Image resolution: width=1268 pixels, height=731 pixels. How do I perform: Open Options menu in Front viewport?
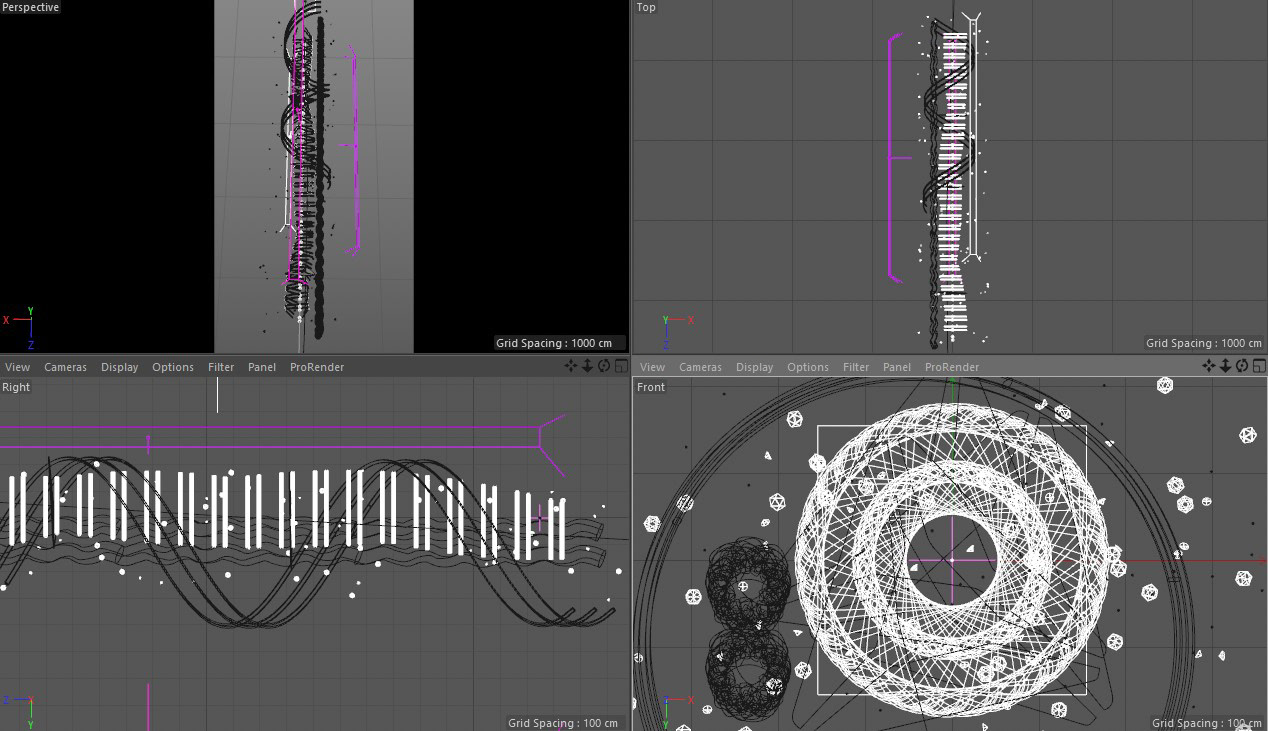click(808, 367)
